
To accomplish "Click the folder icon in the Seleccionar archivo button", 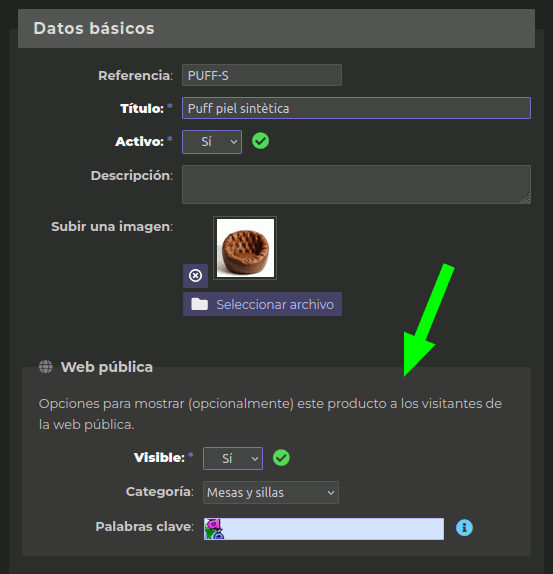I will point(199,304).
